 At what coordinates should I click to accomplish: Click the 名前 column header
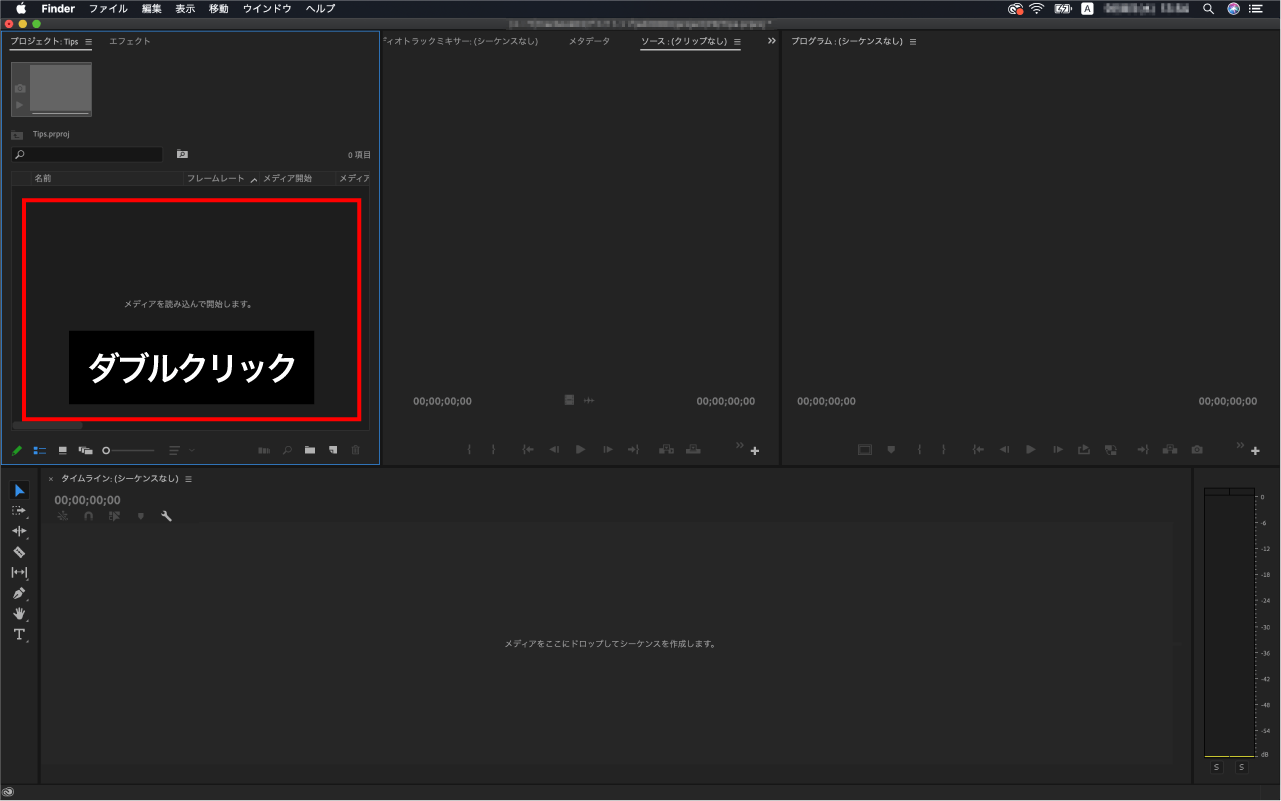click(43, 178)
